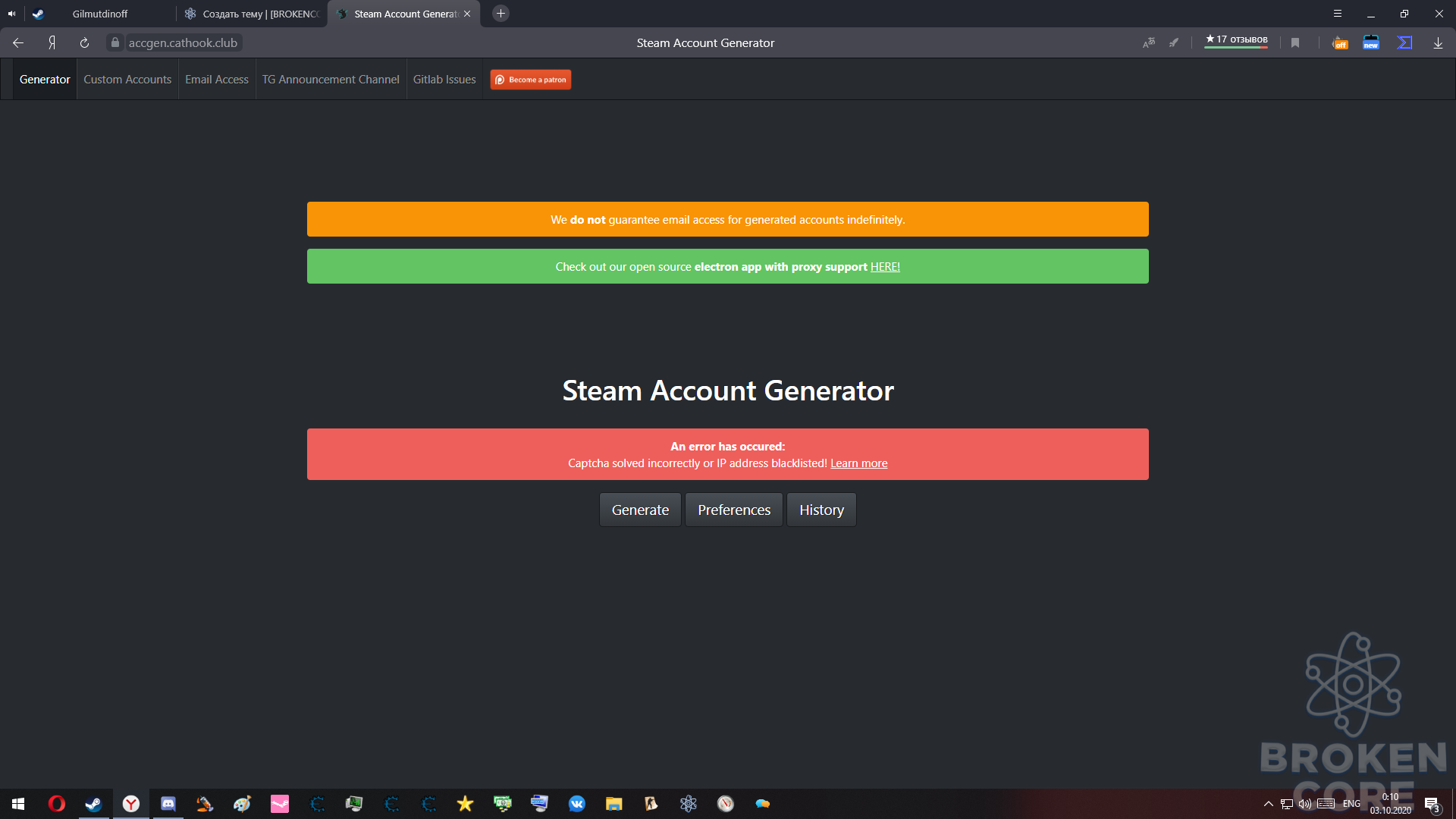1456x819 pixels.
Task: Open the Windows Start menu
Action: coord(18,804)
